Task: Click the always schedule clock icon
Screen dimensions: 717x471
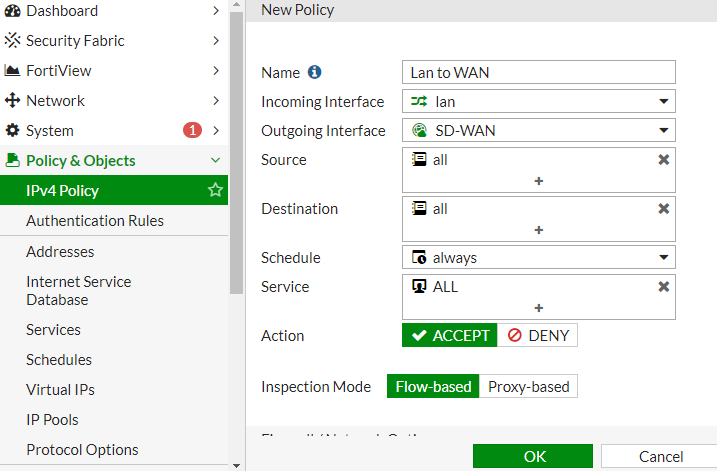Action: pyautogui.click(x=419, y=257)
